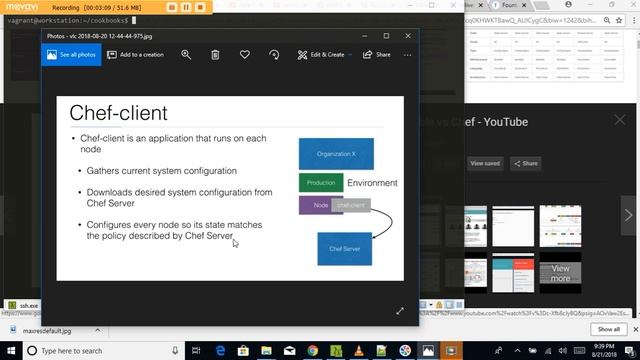The height and width of the screenshot is (360, 640).
Task: Switch to Google Chrome from the taskbar
Action: 313,351
